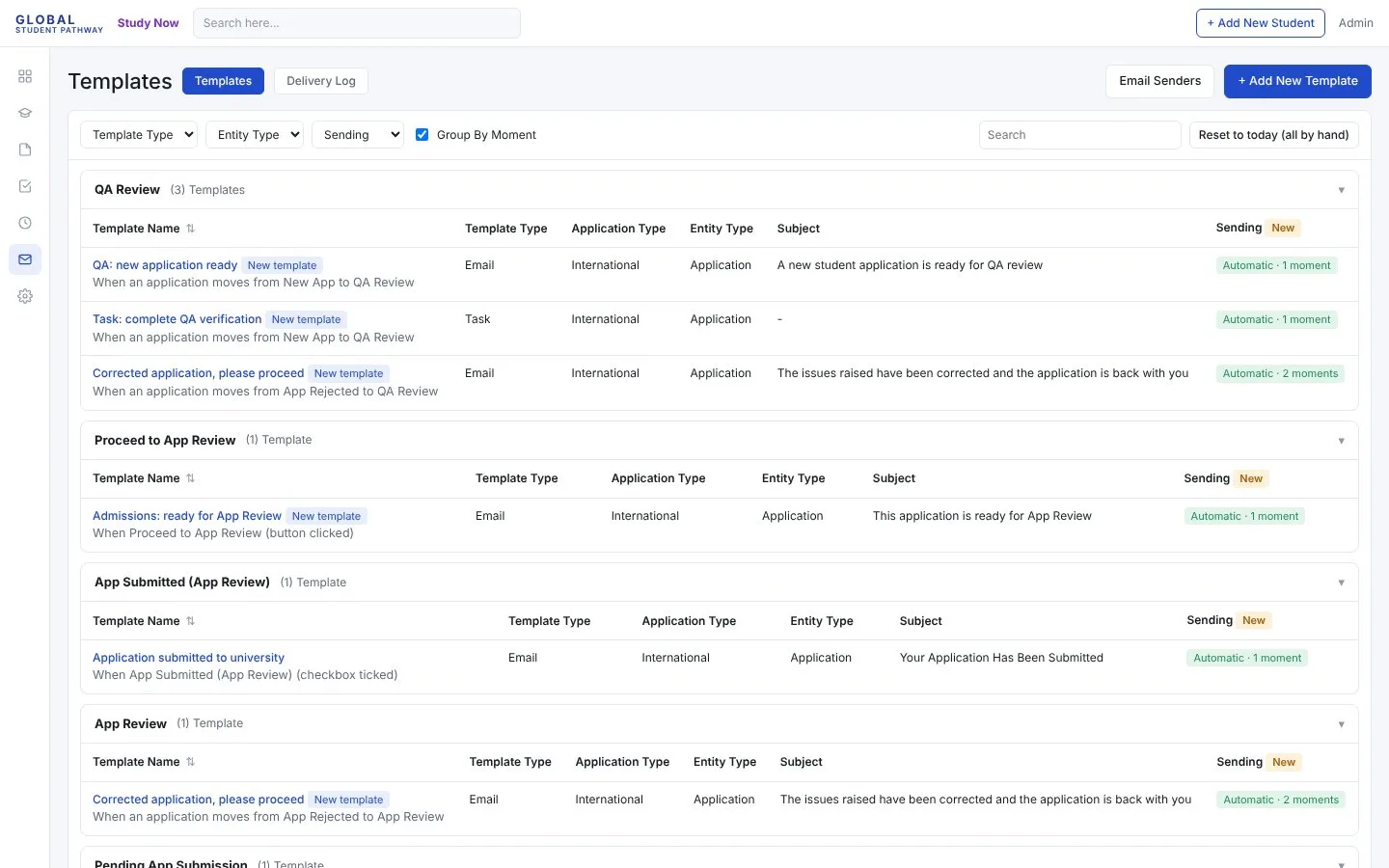This screenshot has width=1389, height=868.
Task: Collapse the QA Review group
Action: coord(1341,190)
